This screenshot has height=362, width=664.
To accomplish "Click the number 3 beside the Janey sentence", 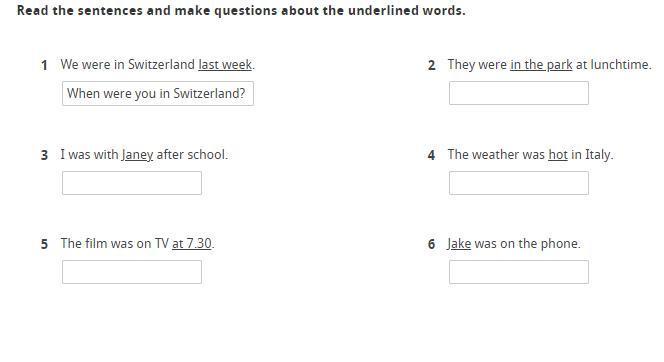I will tap(44, 155).
